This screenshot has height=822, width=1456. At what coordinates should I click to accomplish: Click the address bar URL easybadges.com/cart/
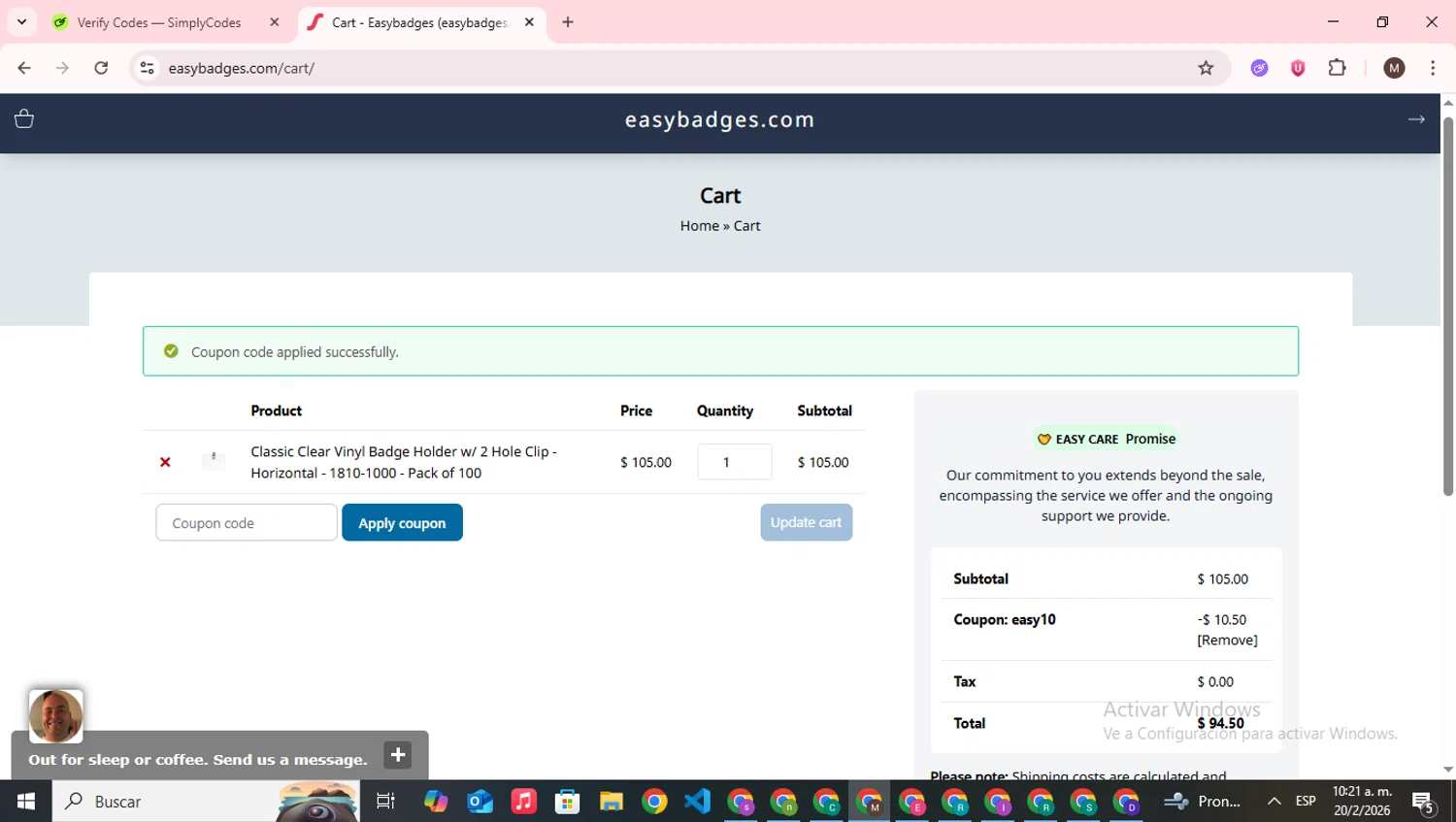click(x=242, y=68)
